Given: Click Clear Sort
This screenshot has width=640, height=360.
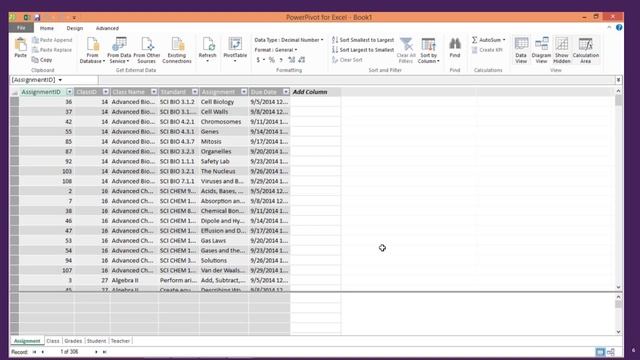Looking at the screenshot, I should coord(347,60).
